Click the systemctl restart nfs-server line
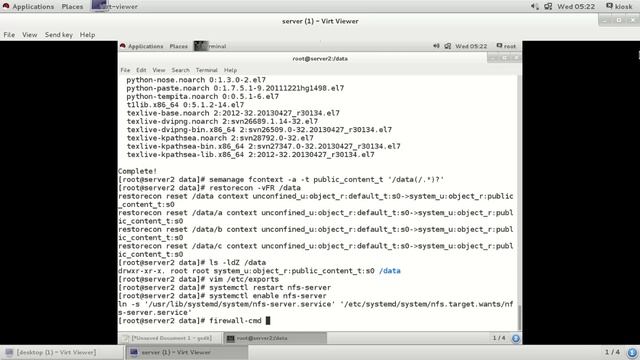 click(224, 288)
